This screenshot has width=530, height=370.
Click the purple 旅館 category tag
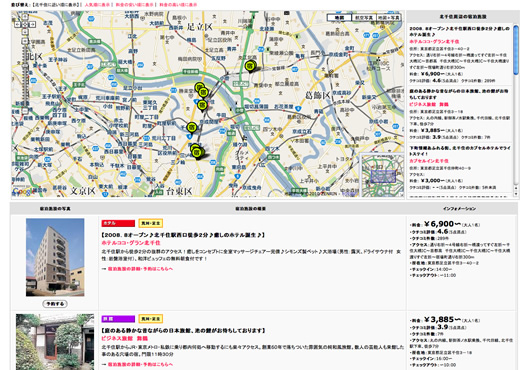pyautogui.click(x=118, y=319)
